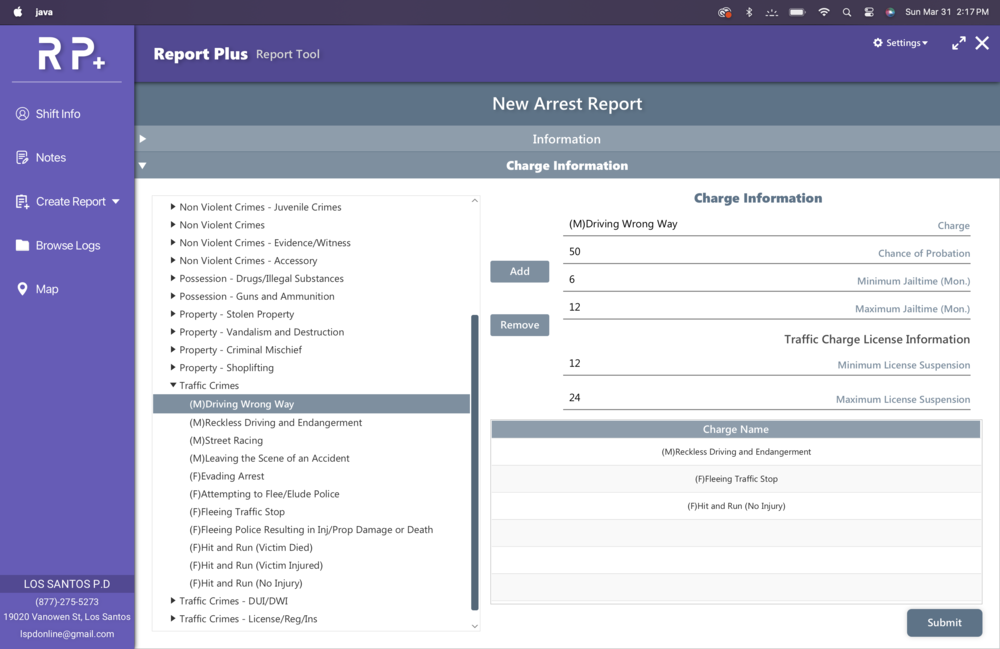Click the charge list vertical scrollbar
Viewport: 1000px width, 649px height.
(x=475, y=460)
